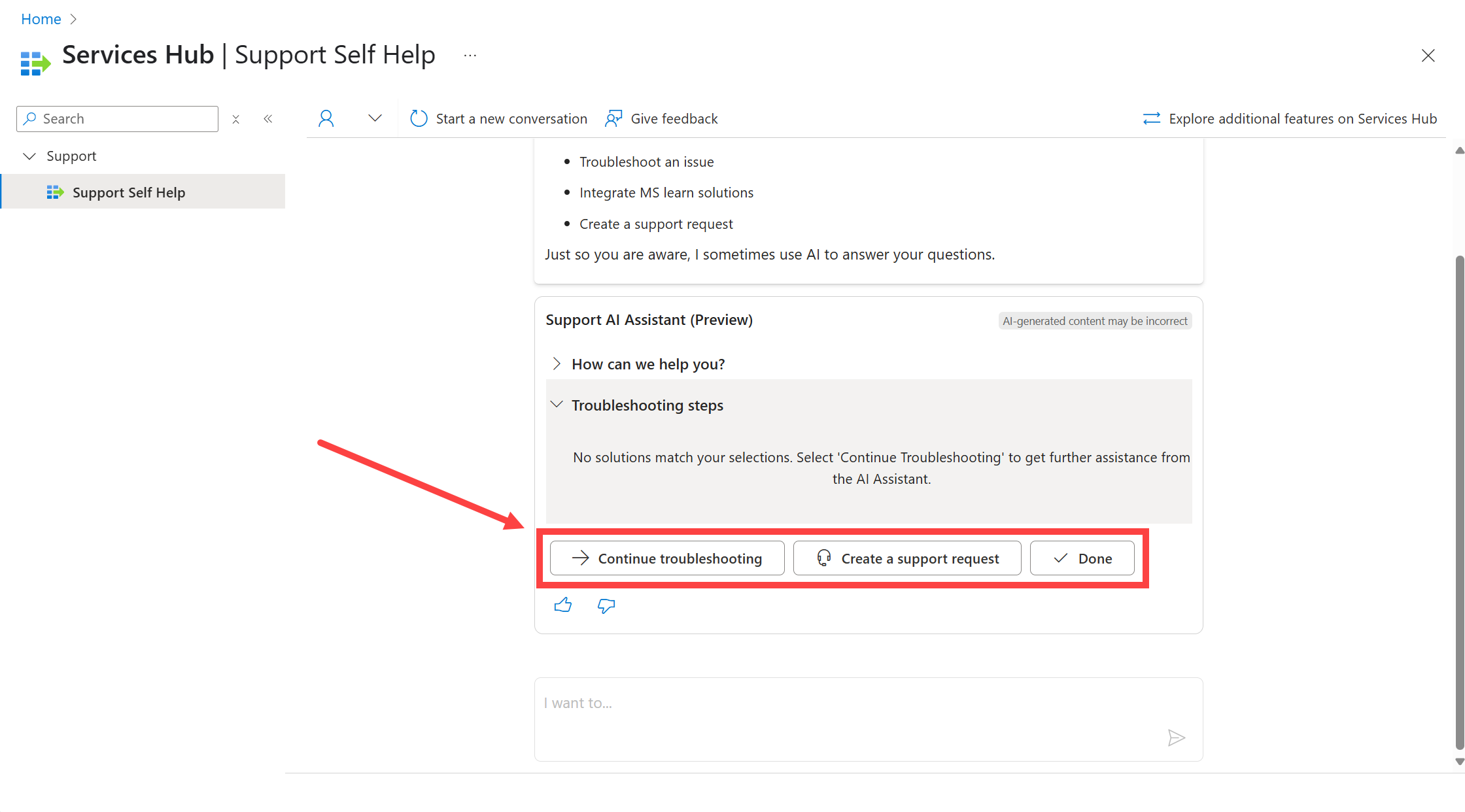The height and width of the screenshot is (812, 1465).
Task: Click Create a support request button
Action: tap(905, 558)
